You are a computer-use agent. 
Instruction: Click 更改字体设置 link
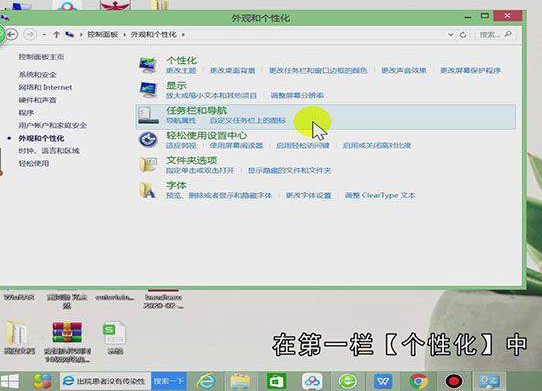tap(309, 195)
